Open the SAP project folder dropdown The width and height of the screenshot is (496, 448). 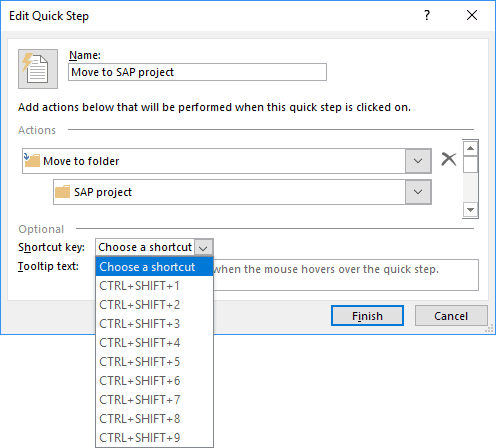point(418,192)
